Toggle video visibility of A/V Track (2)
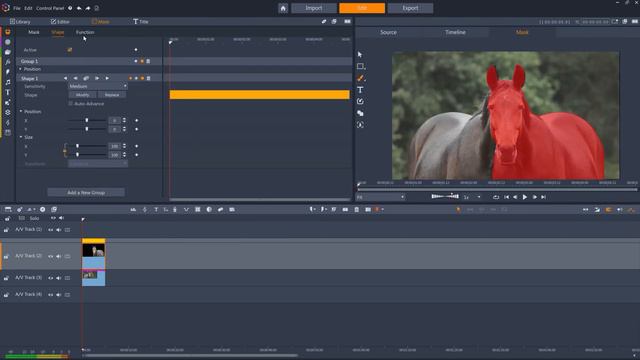 coord(51,256)
